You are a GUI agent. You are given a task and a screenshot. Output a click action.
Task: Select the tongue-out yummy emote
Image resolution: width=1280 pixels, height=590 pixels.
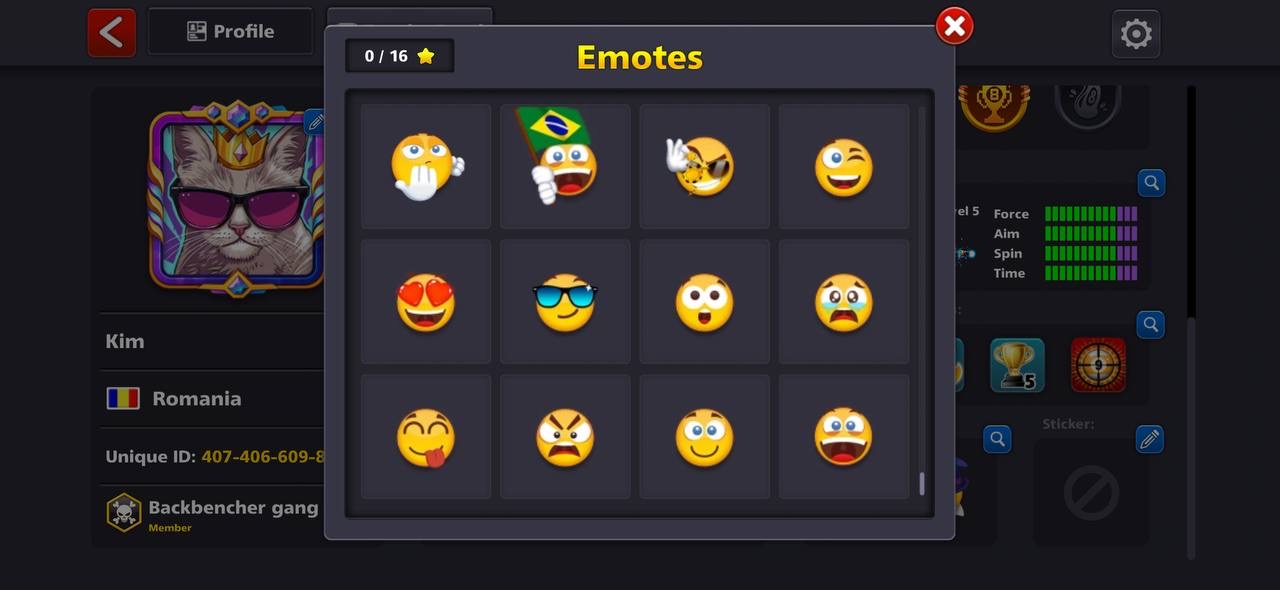pyautogui.click(x=426, y=437)
